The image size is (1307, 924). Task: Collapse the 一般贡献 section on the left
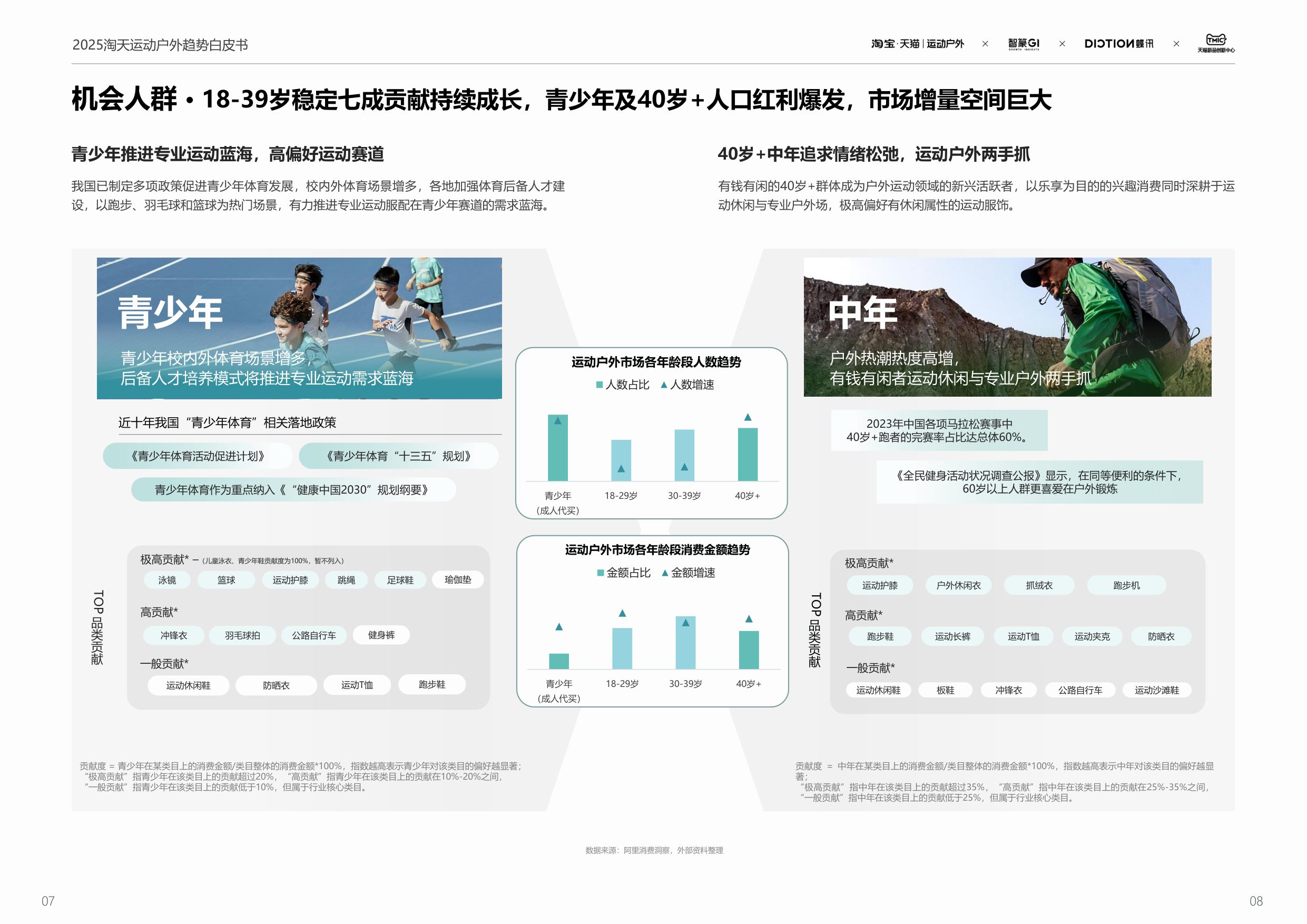pos(164,664)
